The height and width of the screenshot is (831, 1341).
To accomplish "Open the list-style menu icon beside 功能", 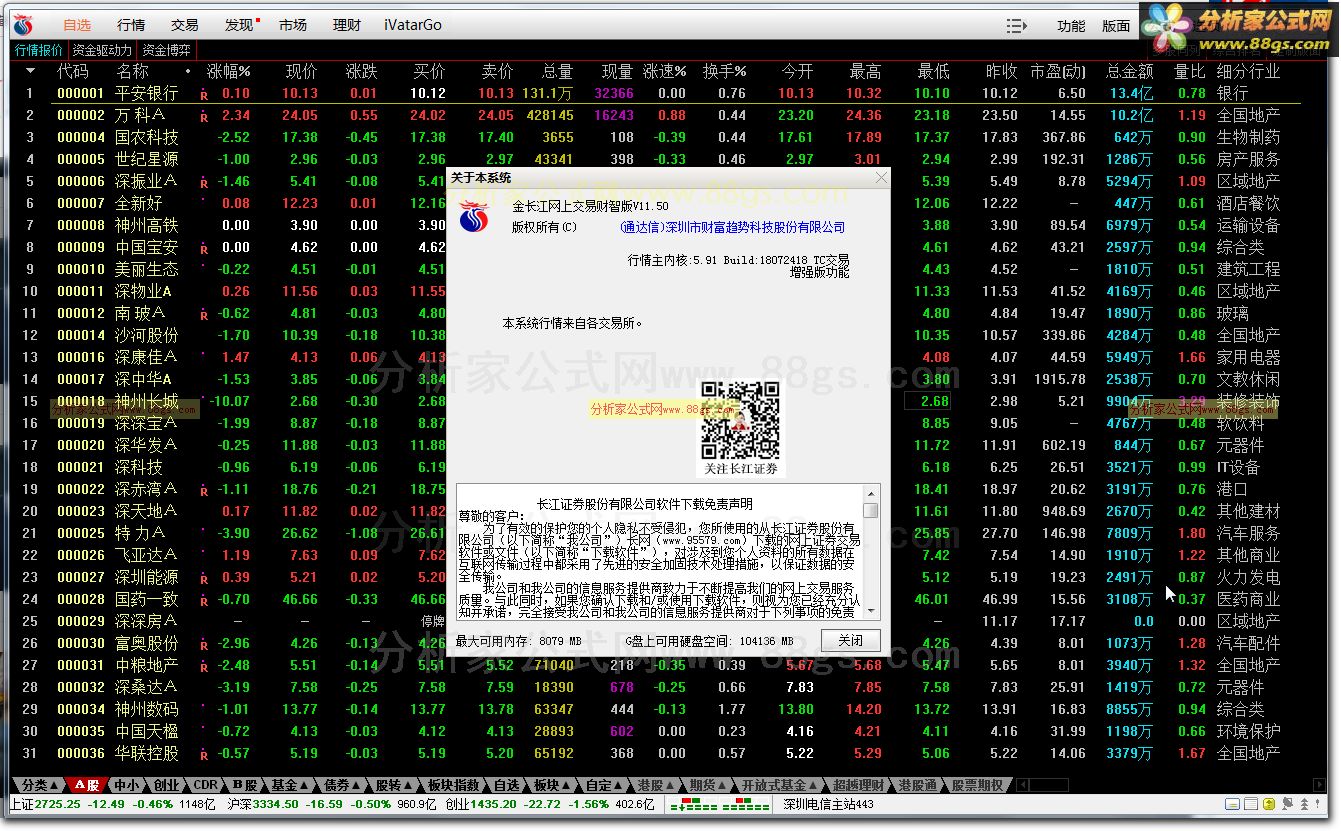I will (1016, 25).
